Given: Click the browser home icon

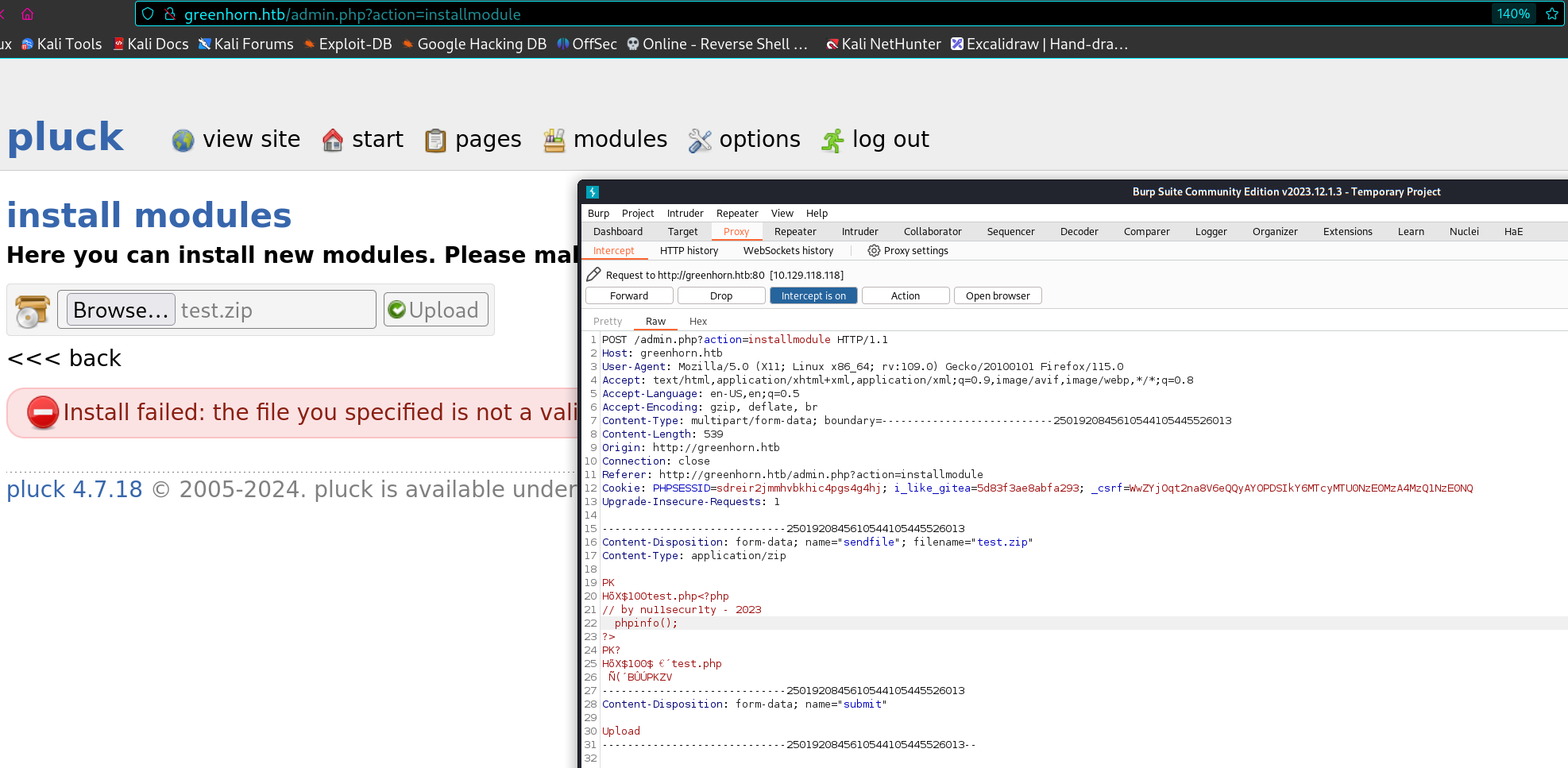Looking at the screenshot, I should pos(27,14).
